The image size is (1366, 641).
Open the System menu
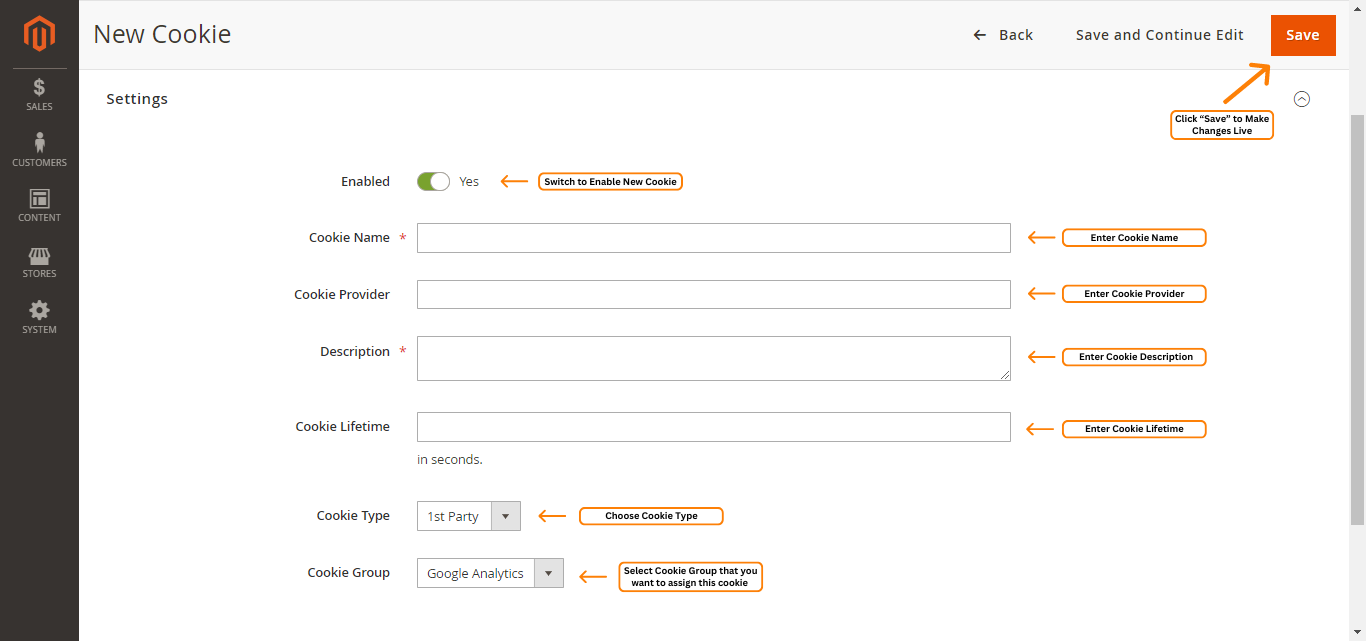tap(39, 318)
